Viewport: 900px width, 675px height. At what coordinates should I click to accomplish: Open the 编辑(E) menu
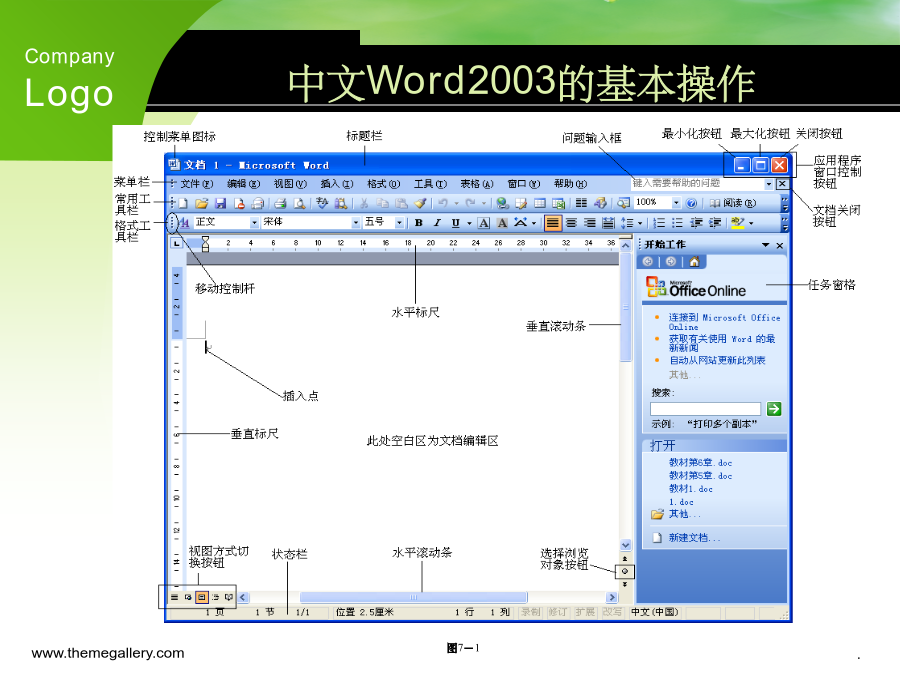pos(243,184)
